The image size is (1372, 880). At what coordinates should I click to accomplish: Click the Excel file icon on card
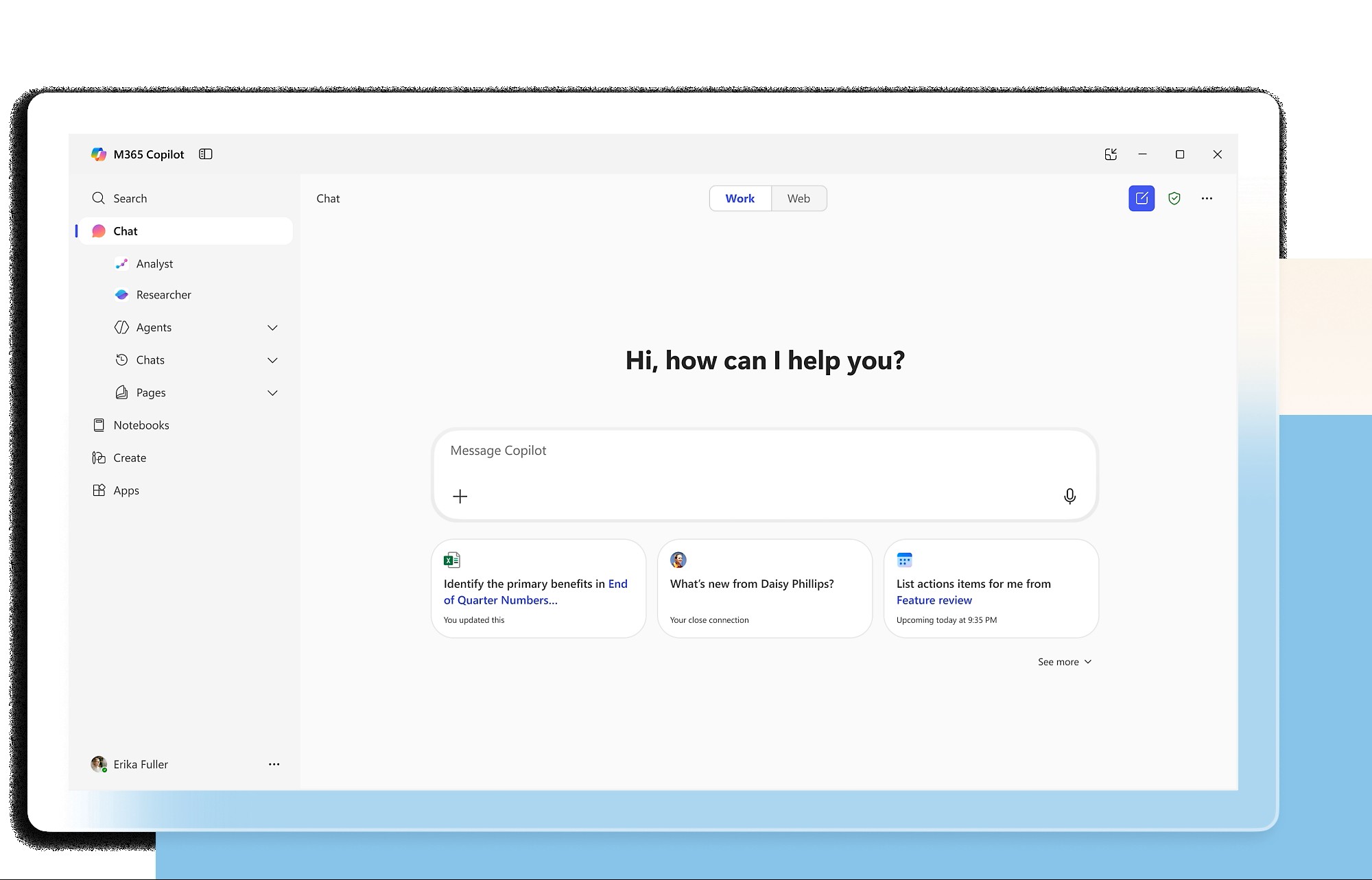[x=452, y=560]
